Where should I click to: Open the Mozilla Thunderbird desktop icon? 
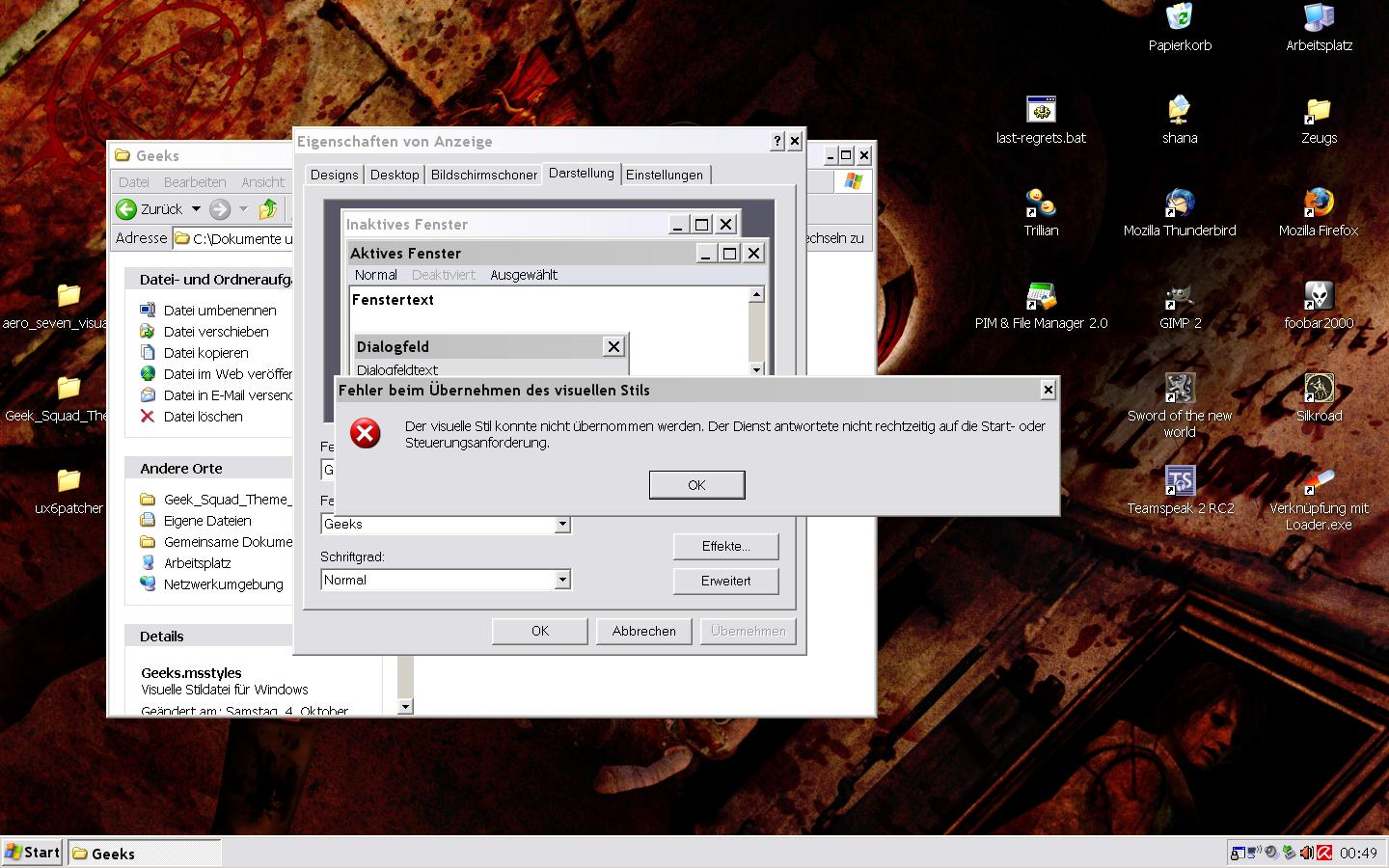click(x=1179, y=204)
